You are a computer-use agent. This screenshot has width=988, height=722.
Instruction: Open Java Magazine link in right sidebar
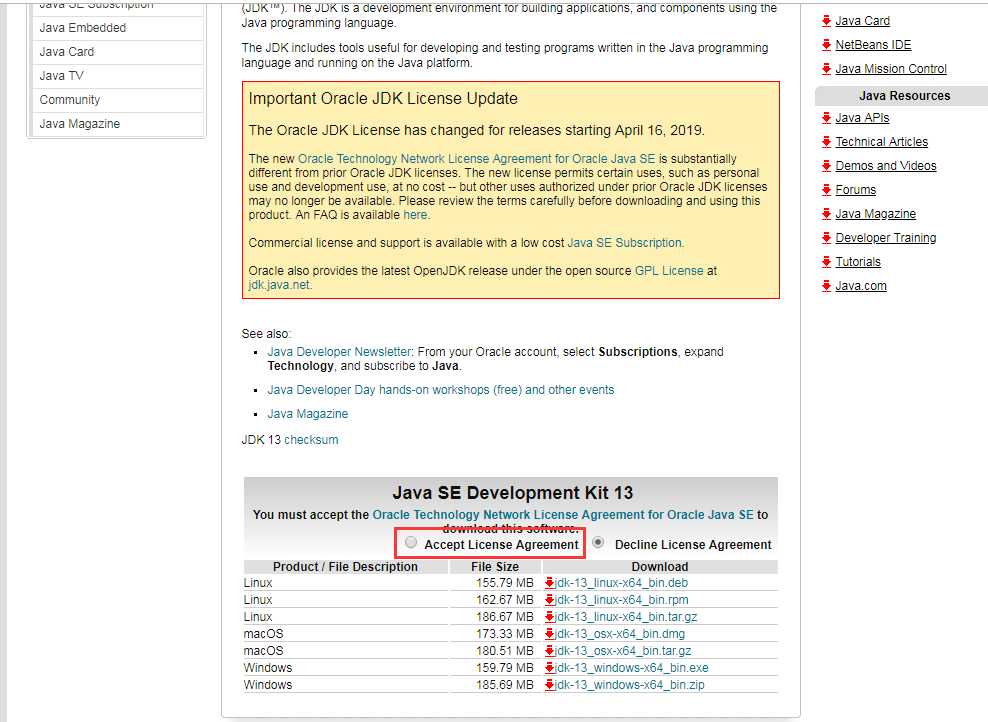tap(876, 214)
